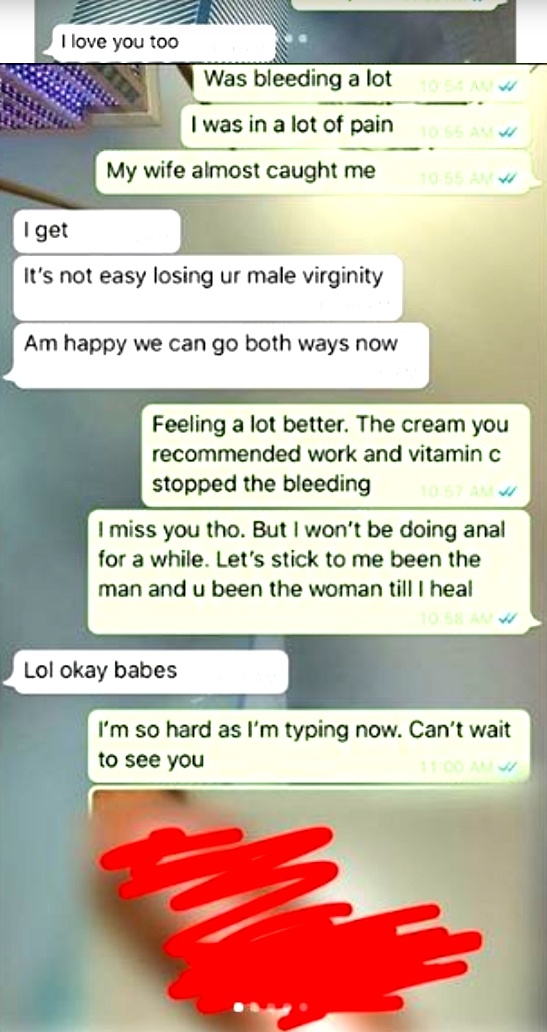The image size is (547, 1032).
Task: Select the 'Was bleeding a lot' bubble
Action: pyautogui.click(x=361, y=82)
